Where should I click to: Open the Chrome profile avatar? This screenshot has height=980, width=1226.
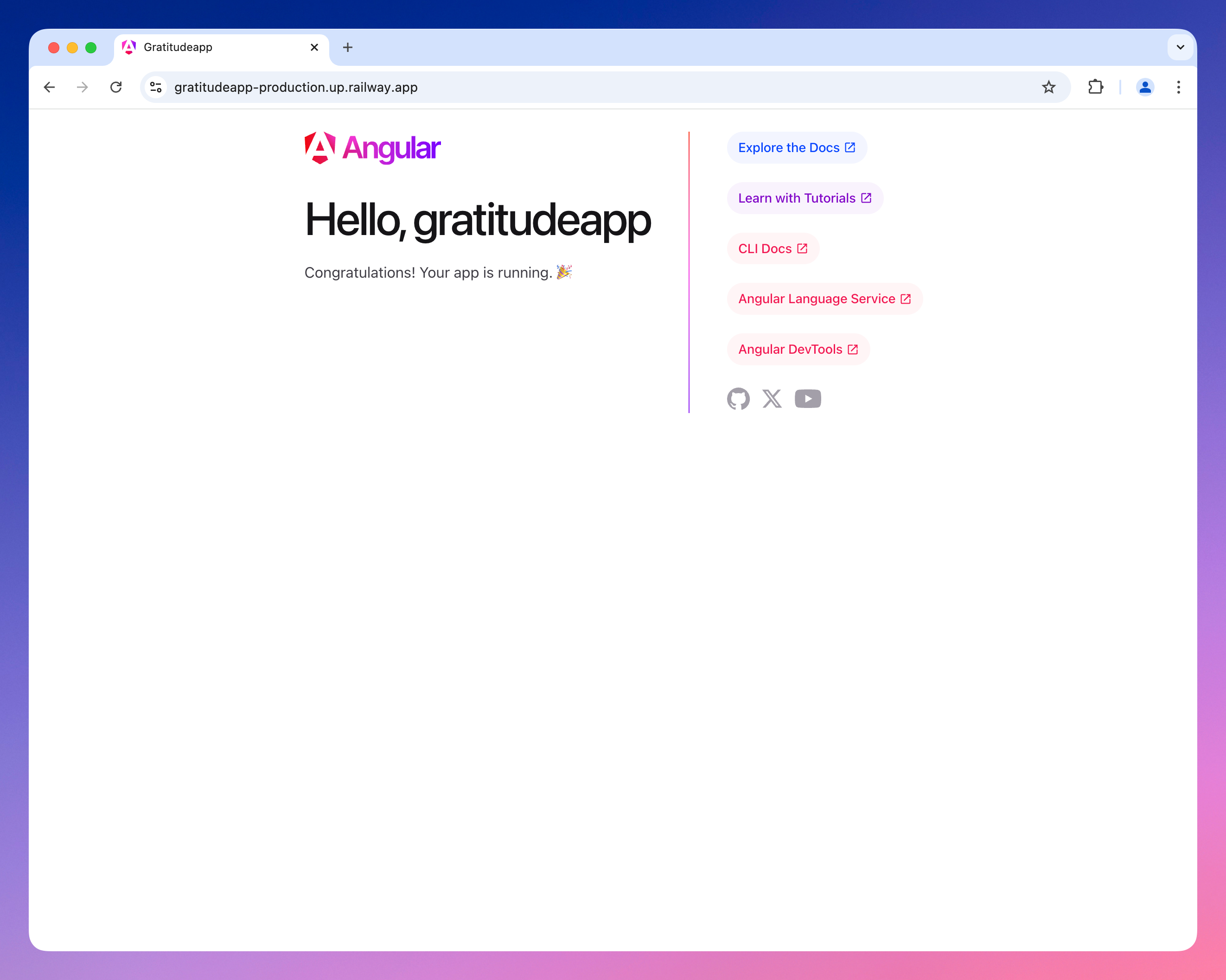(x=1145, y=87)
